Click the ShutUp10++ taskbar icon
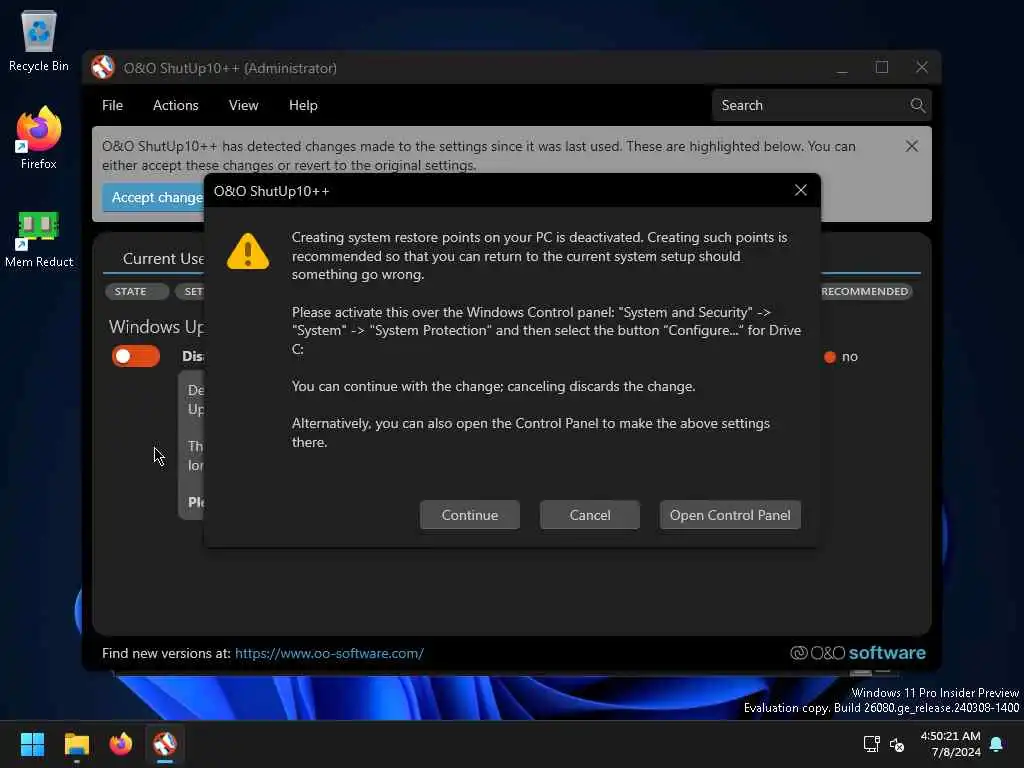The height and width of the screenshot is (768, 1024). tap(165, 744)
